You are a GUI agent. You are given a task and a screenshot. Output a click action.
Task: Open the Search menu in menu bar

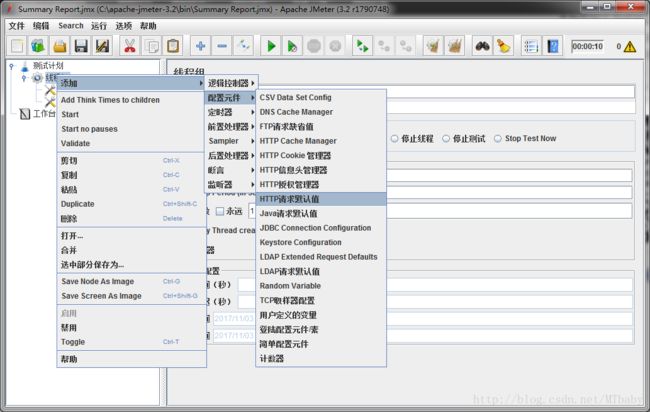71,26
